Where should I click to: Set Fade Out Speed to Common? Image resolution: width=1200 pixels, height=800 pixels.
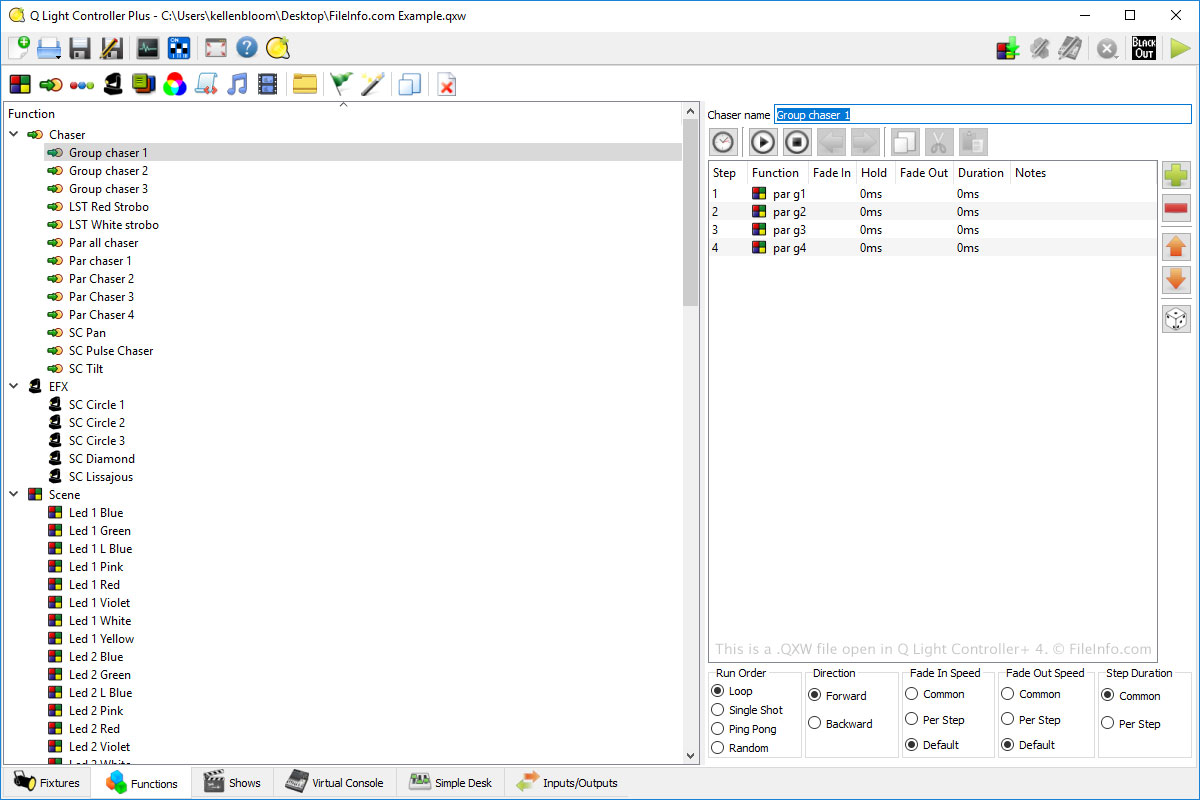[1030, 694]
